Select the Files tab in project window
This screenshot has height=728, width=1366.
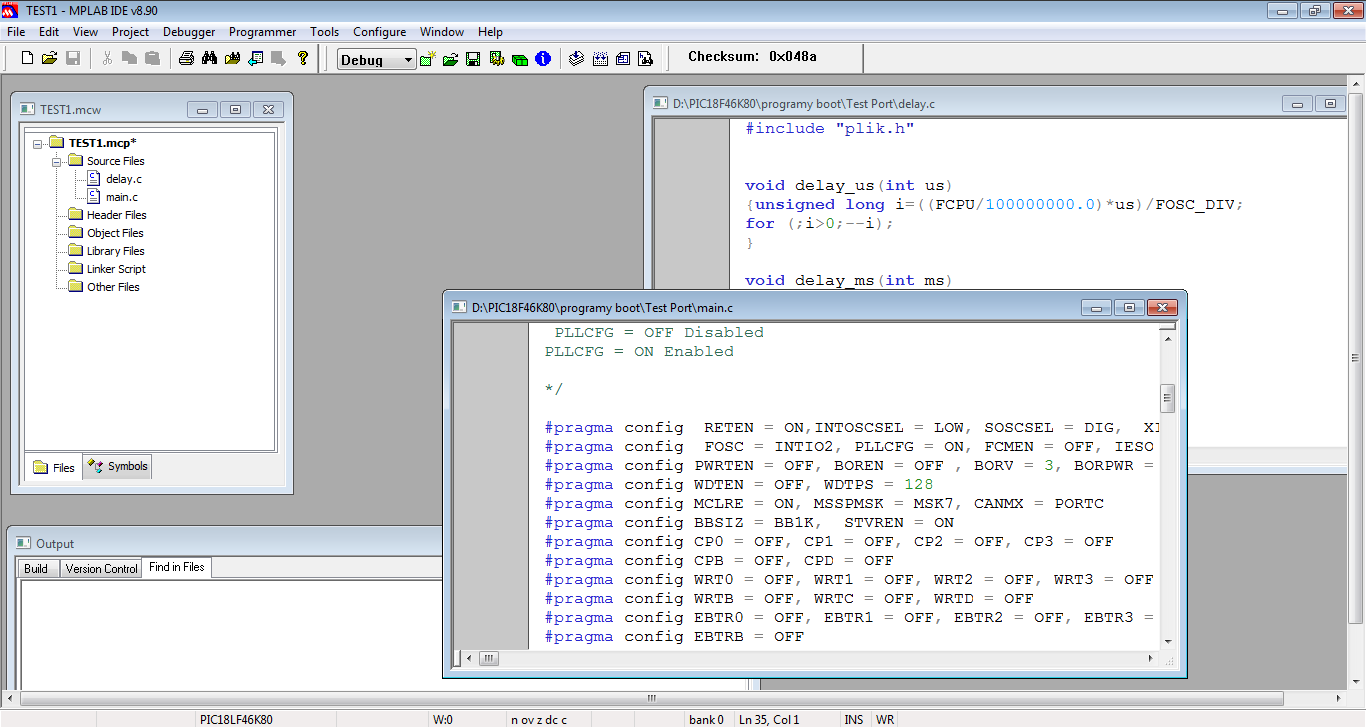click(x=54, y=467)
